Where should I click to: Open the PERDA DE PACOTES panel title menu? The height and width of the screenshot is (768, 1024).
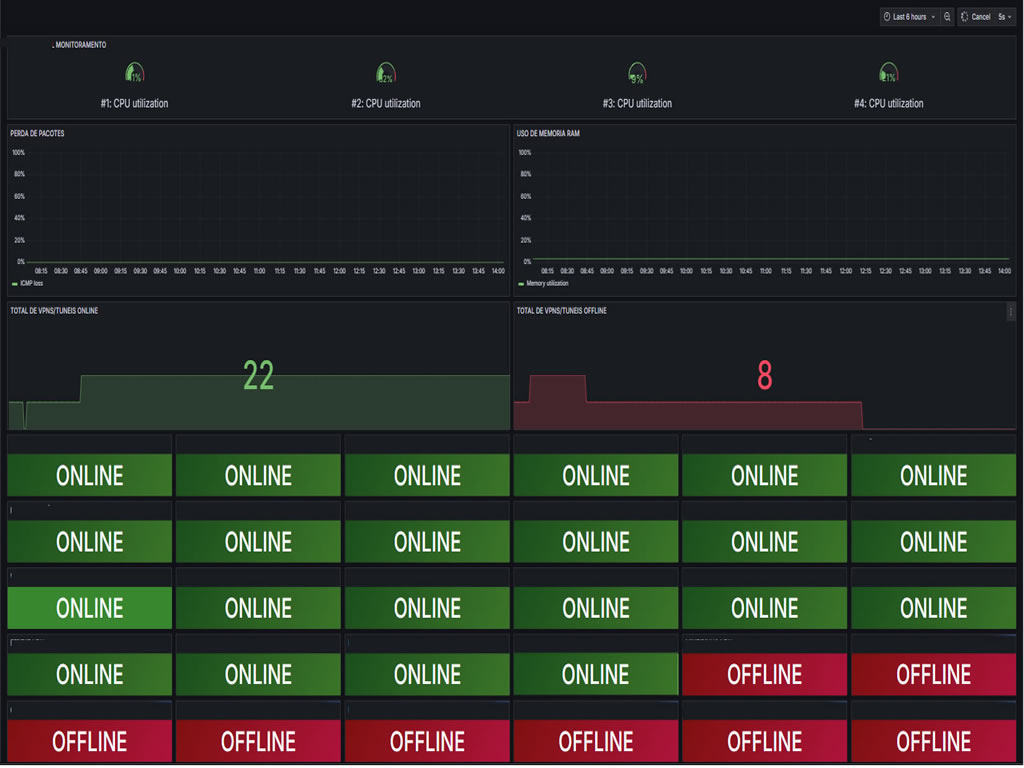37,133
